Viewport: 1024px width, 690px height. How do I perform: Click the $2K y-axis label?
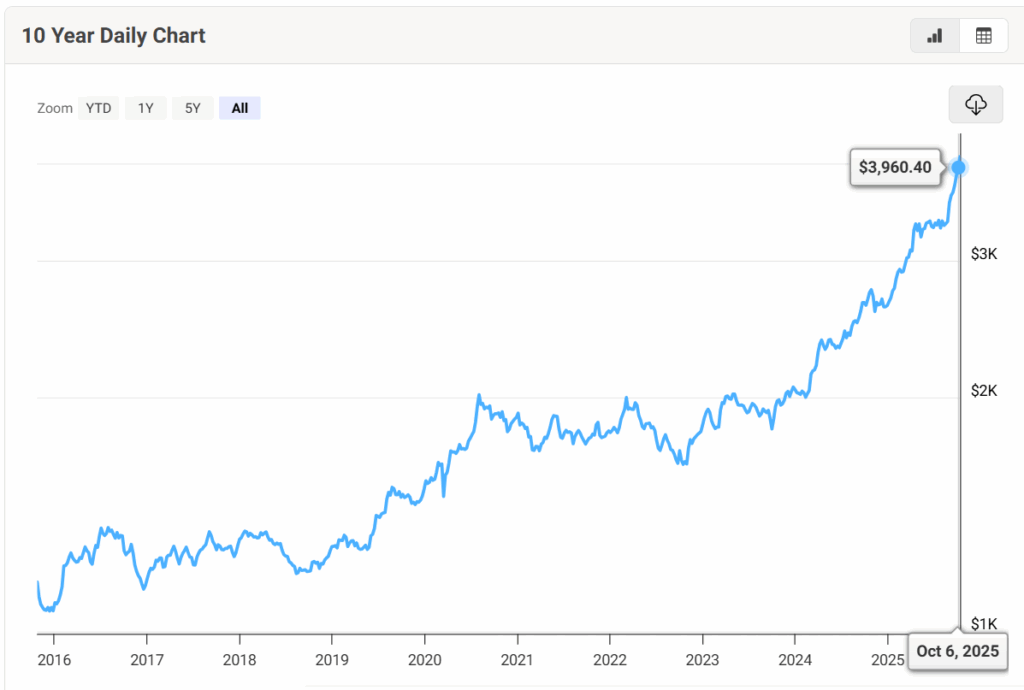984,390
